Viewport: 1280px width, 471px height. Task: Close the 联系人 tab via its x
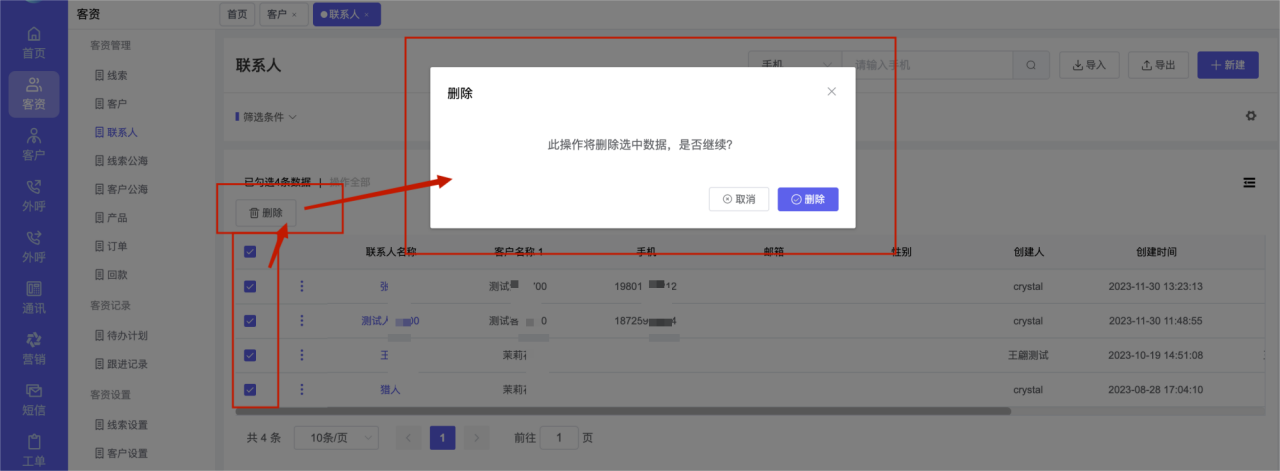tap(366, 14)
